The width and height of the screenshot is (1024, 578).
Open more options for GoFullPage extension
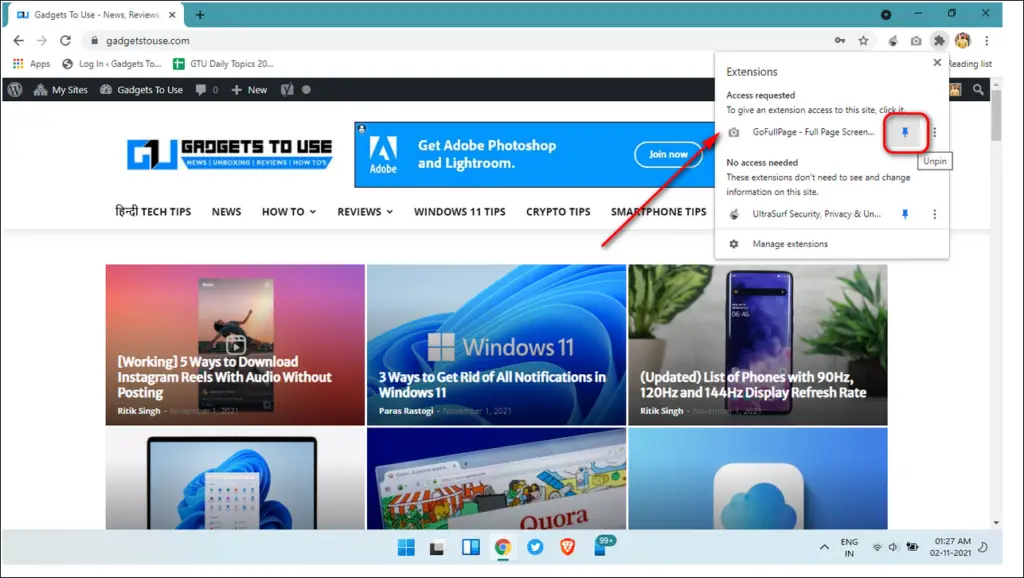(935, 132)
